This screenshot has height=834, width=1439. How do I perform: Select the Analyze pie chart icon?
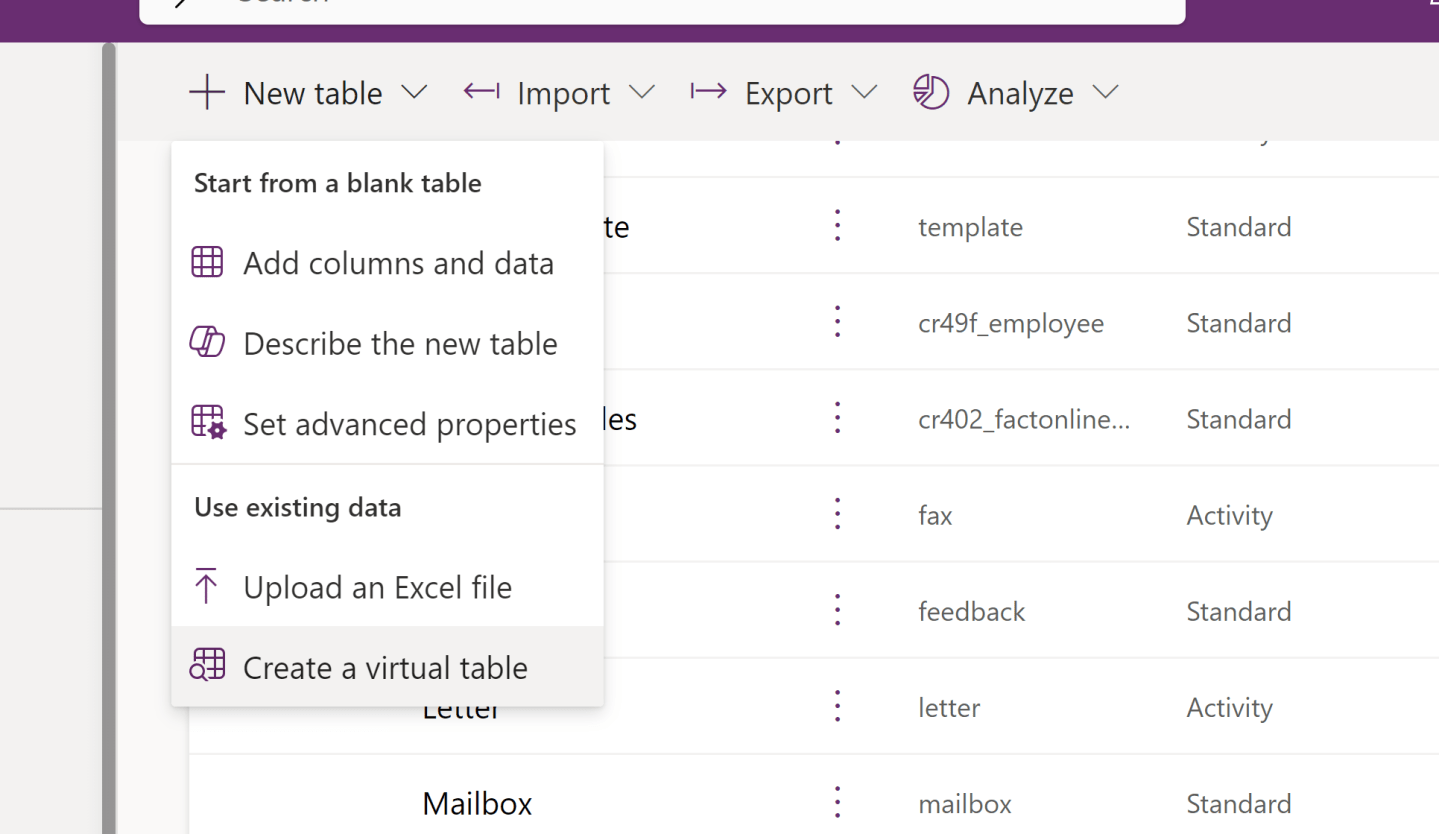point(930,92)
